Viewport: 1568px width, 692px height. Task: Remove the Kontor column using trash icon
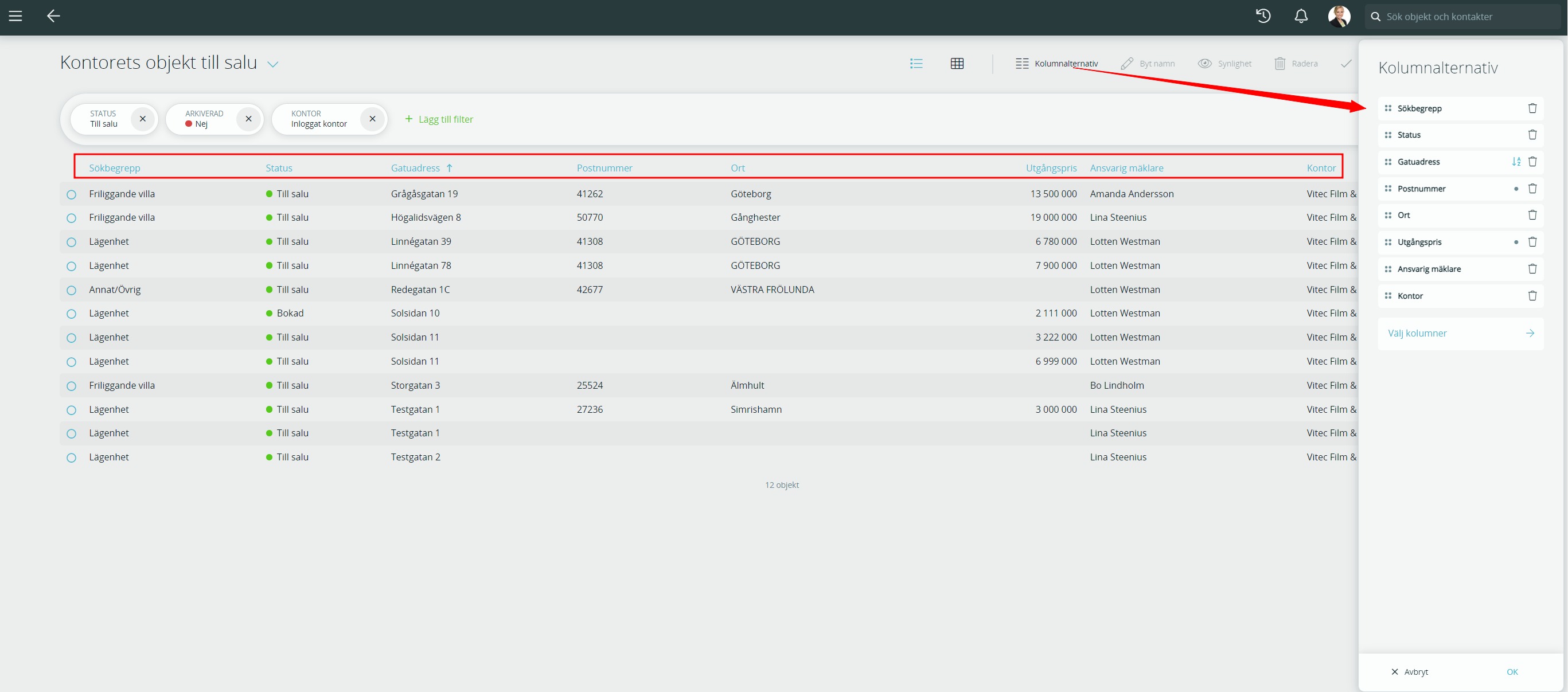pos(1532,296)
